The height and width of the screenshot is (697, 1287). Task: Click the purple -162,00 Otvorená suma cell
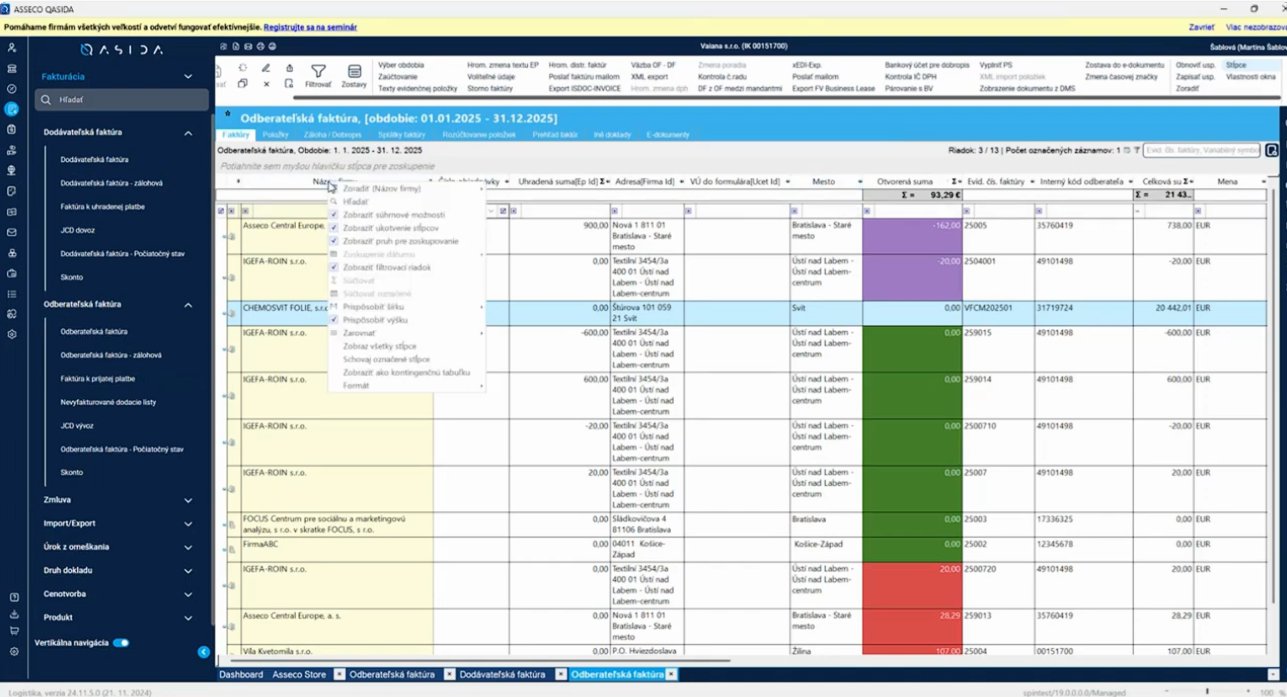point(912,236)
